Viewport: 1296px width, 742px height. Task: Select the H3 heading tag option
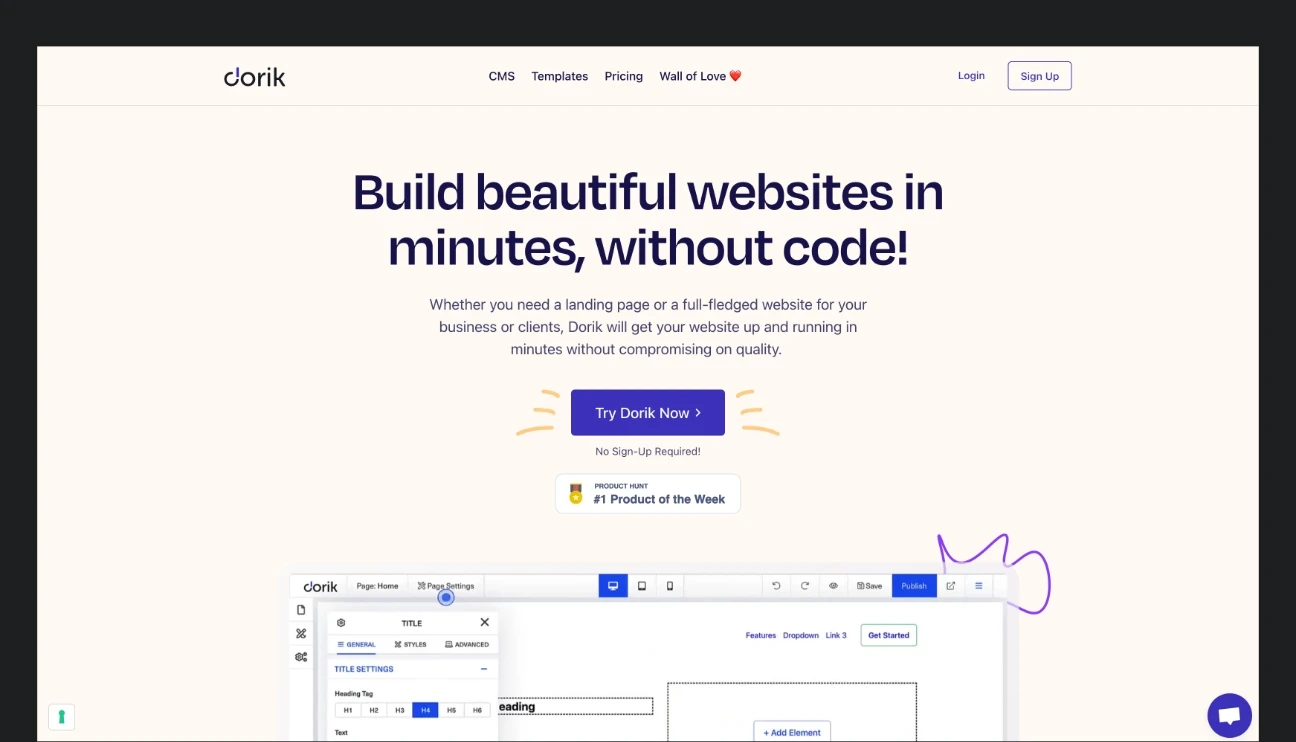pos(400,710)
